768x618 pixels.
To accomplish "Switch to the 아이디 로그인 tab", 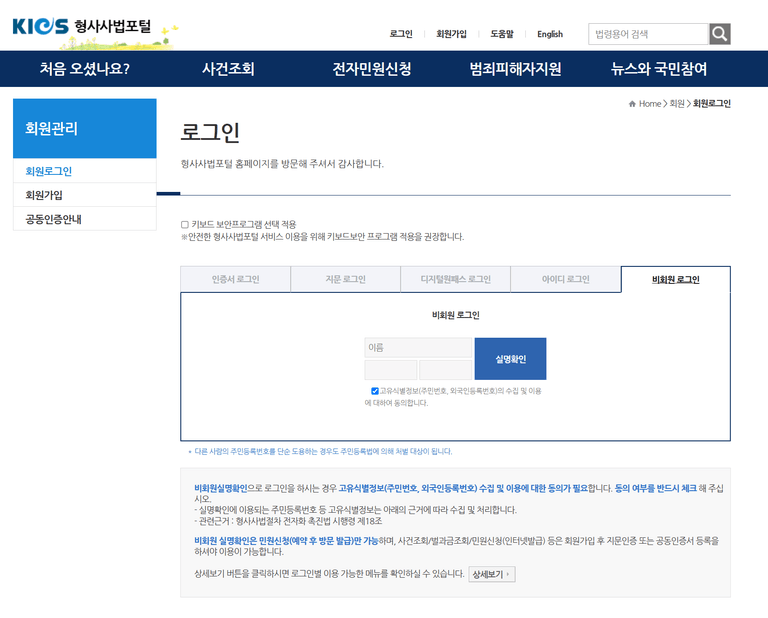I will tap(565, 279).
